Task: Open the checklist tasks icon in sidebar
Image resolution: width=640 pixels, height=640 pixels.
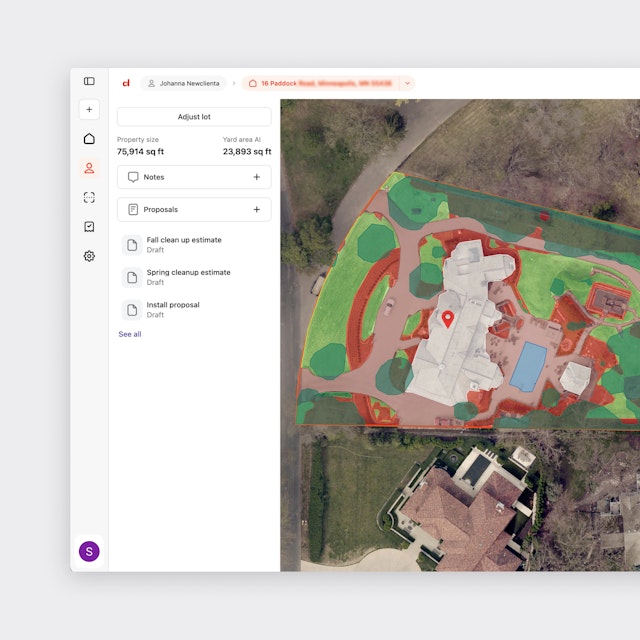Action: tap(89, 227)
